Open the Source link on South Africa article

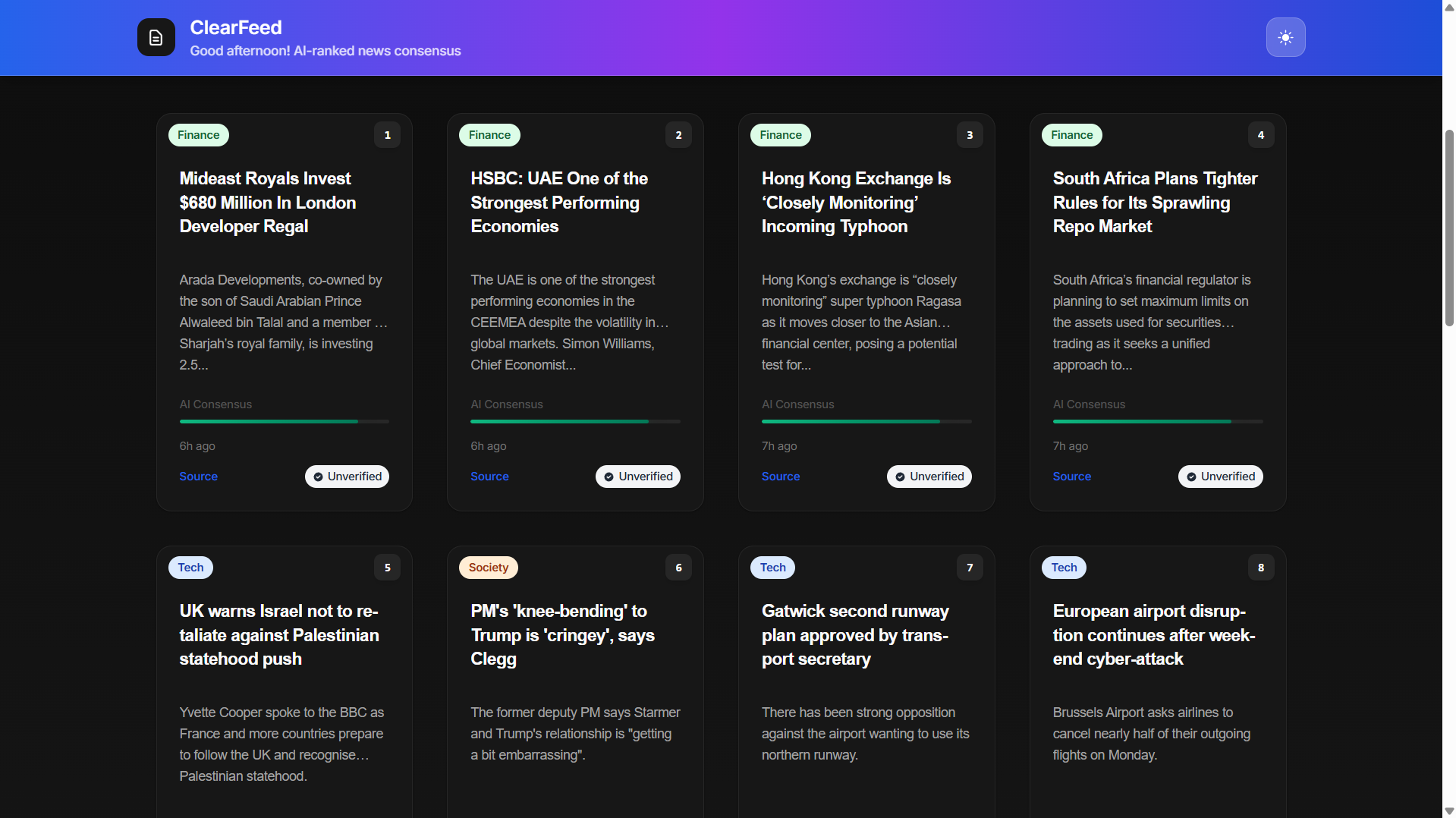(x=1071, y=477)
